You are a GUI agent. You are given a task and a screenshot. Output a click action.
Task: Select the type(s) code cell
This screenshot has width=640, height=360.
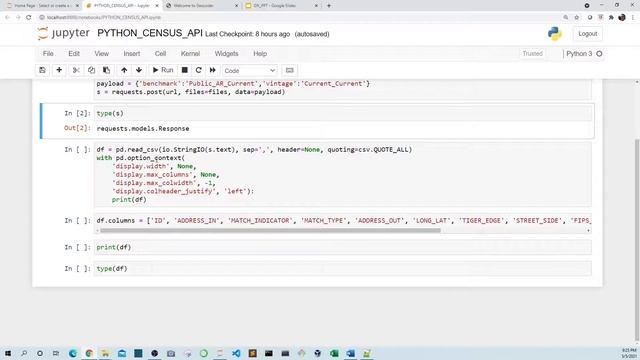pos(343,113)
